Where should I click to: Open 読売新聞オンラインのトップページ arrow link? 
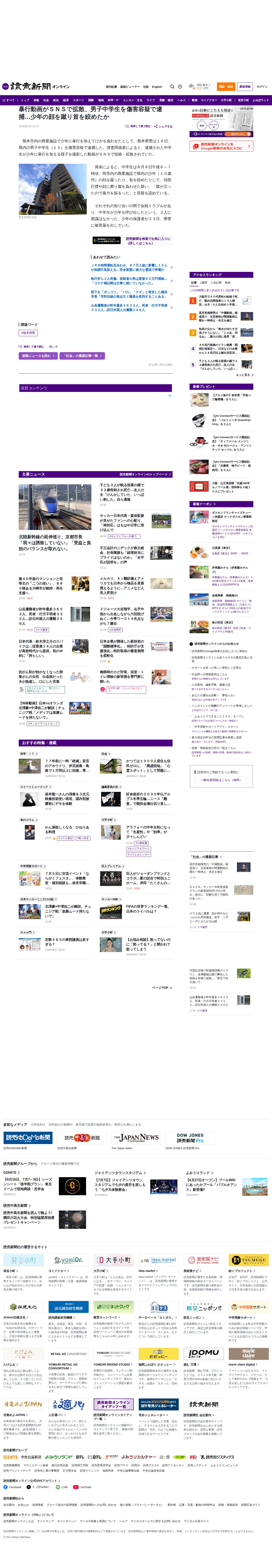(x=145, y=474)
